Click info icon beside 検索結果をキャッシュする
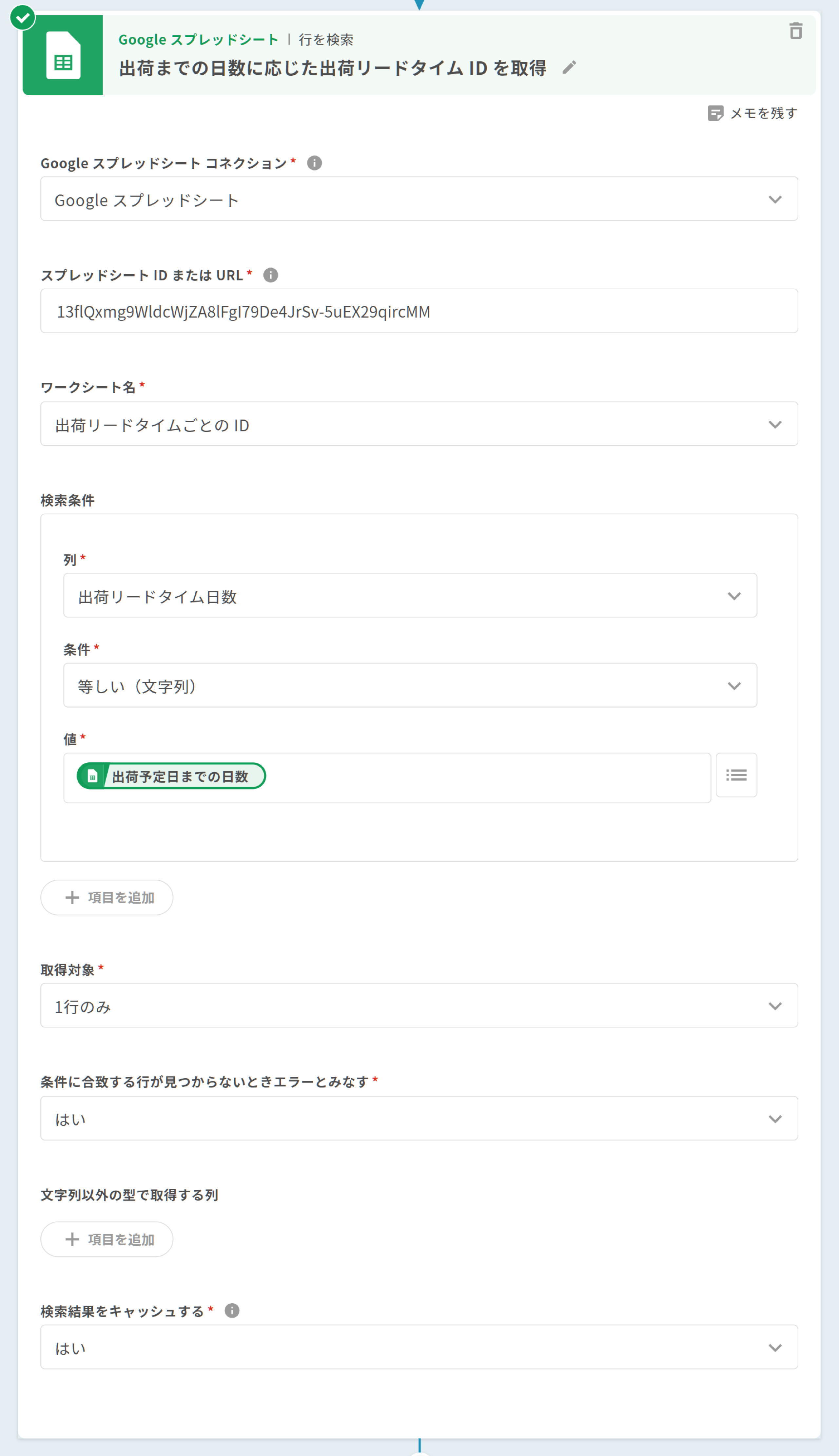 [x=232, y=1310]
